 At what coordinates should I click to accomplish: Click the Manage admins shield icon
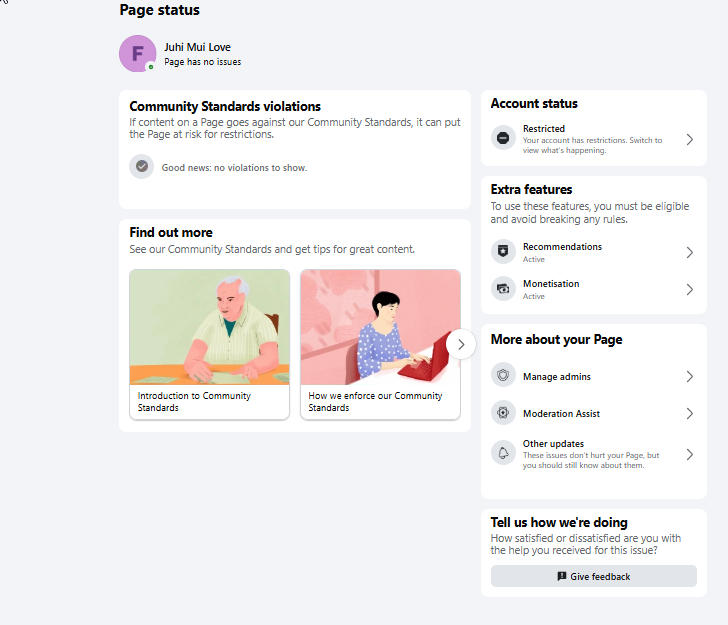503,375
